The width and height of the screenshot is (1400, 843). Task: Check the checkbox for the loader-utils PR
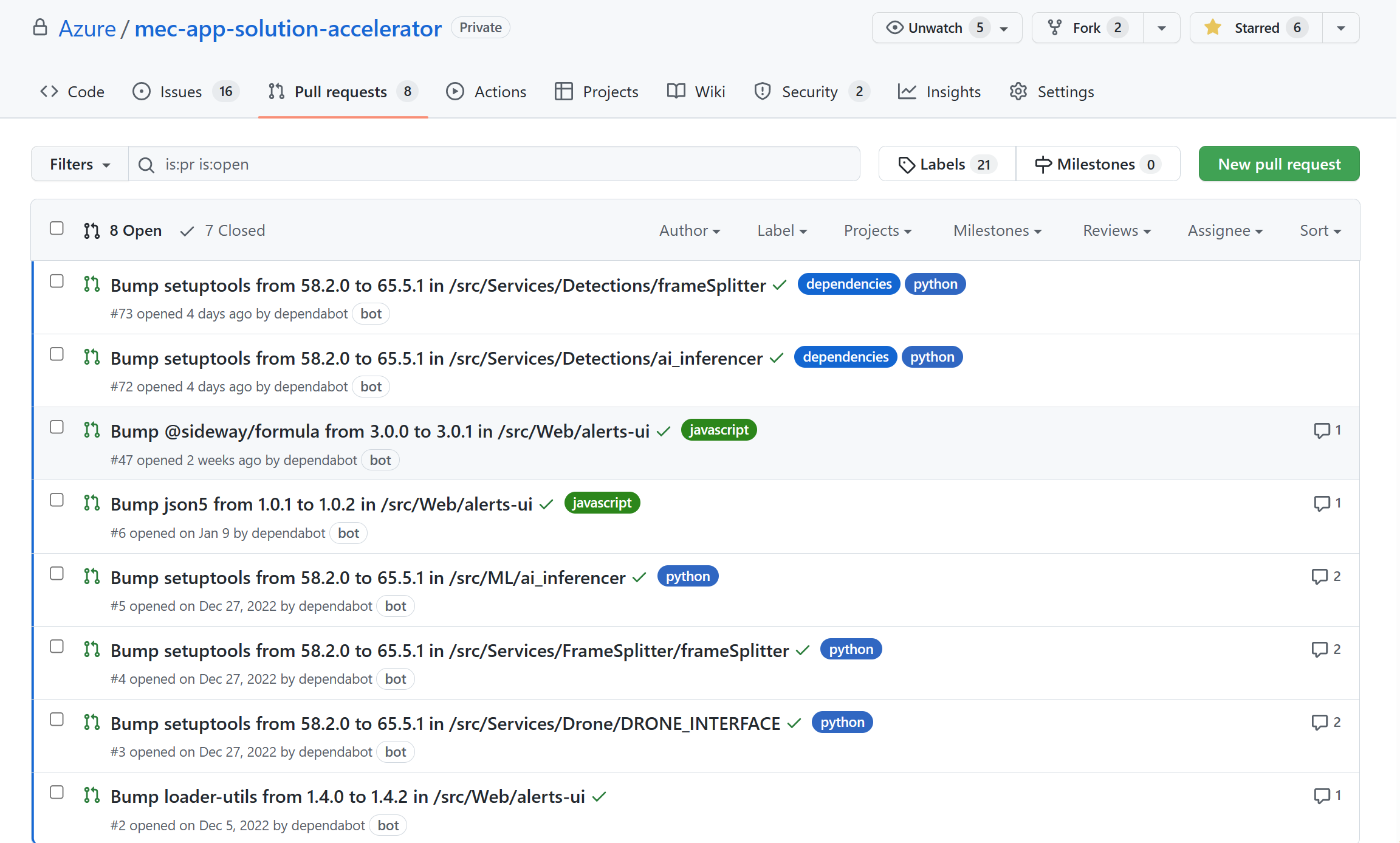click(57, 793)
